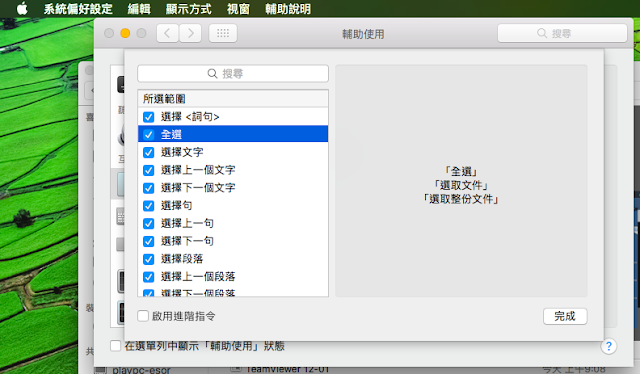Uncheck the 選擇上一個文字 checkbox

point(149,170)
